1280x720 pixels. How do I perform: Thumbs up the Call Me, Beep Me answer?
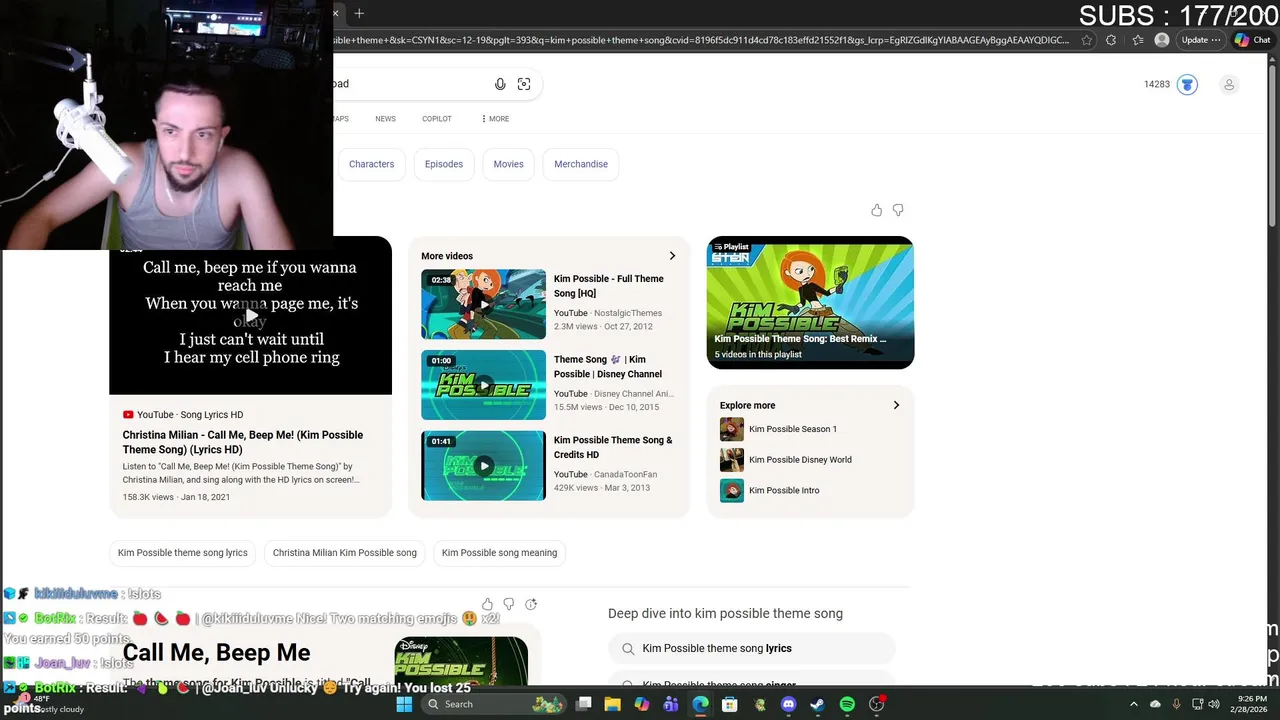coord(487,604)
